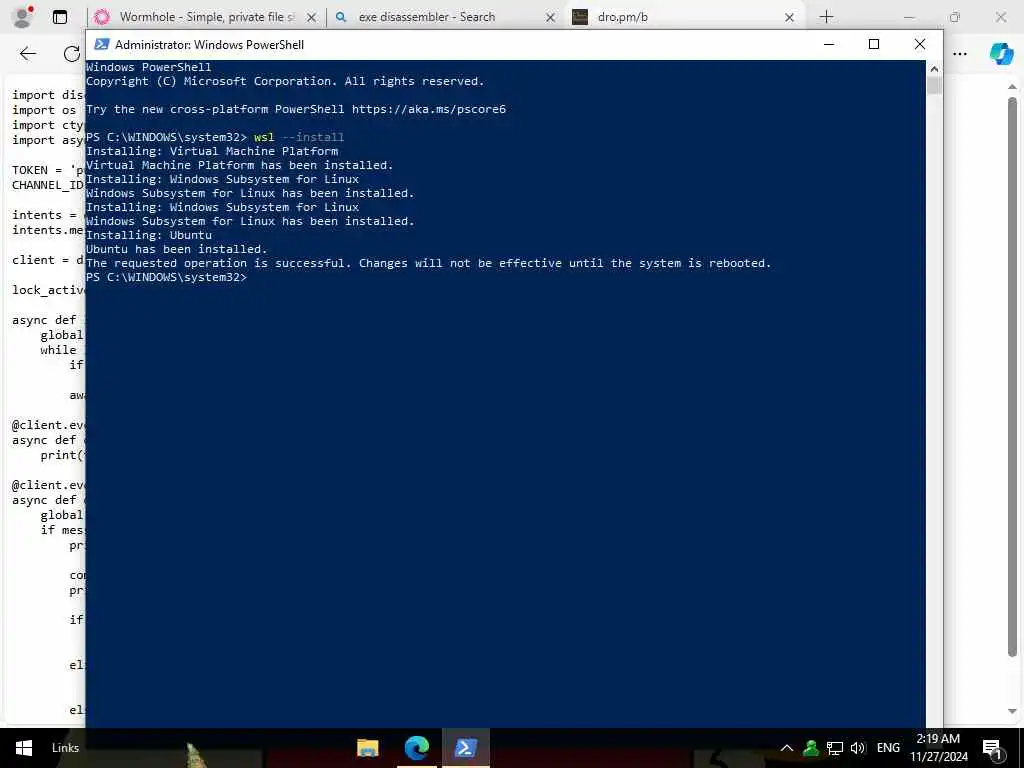Image resolution: width=1024 pixels, height=768 pixels.
Task: Maximize the Administrator PowerShell window
Action: pos(874,44)
